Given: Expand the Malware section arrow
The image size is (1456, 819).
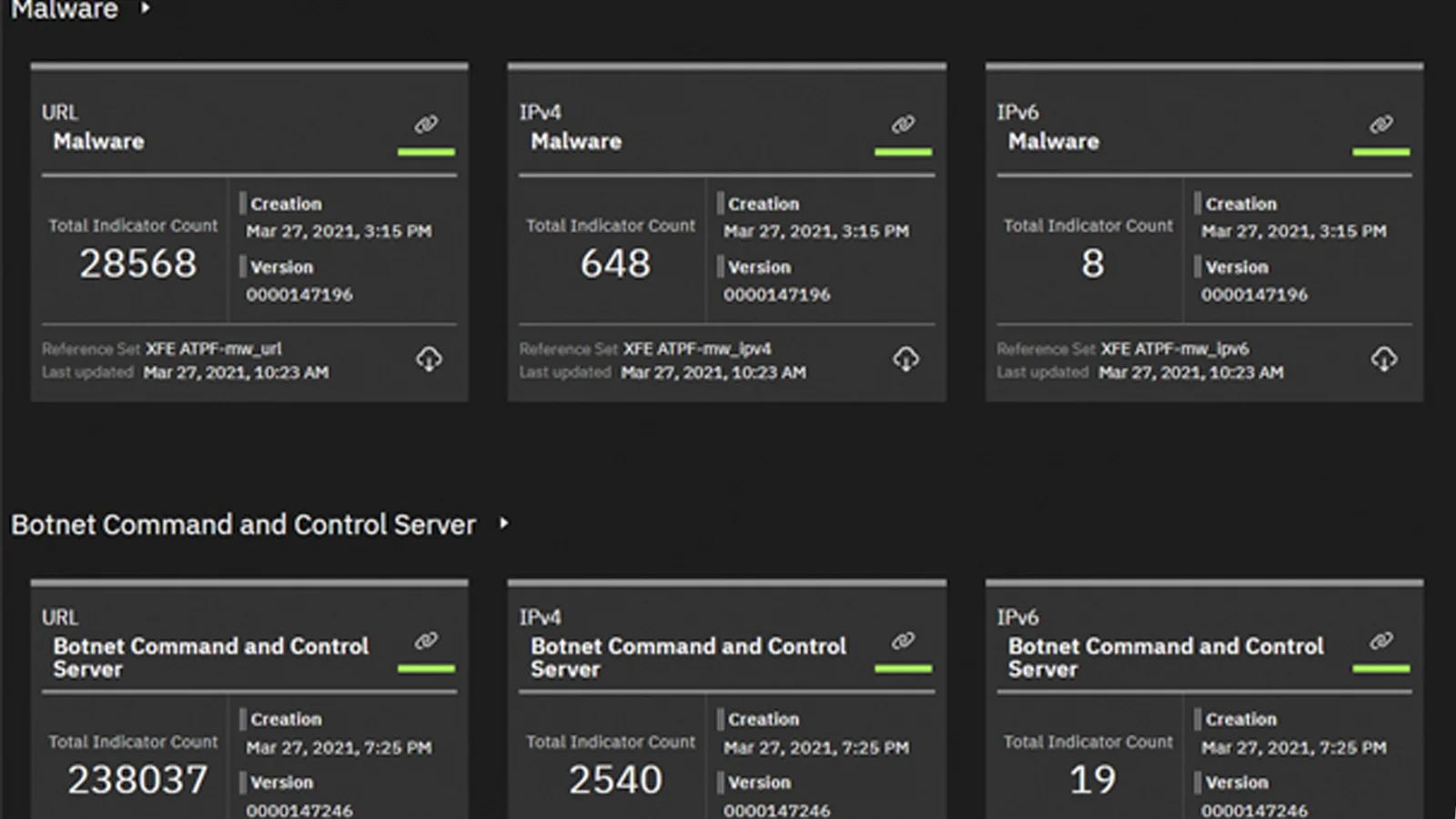Looking at the screenshot, I should 145,8.
